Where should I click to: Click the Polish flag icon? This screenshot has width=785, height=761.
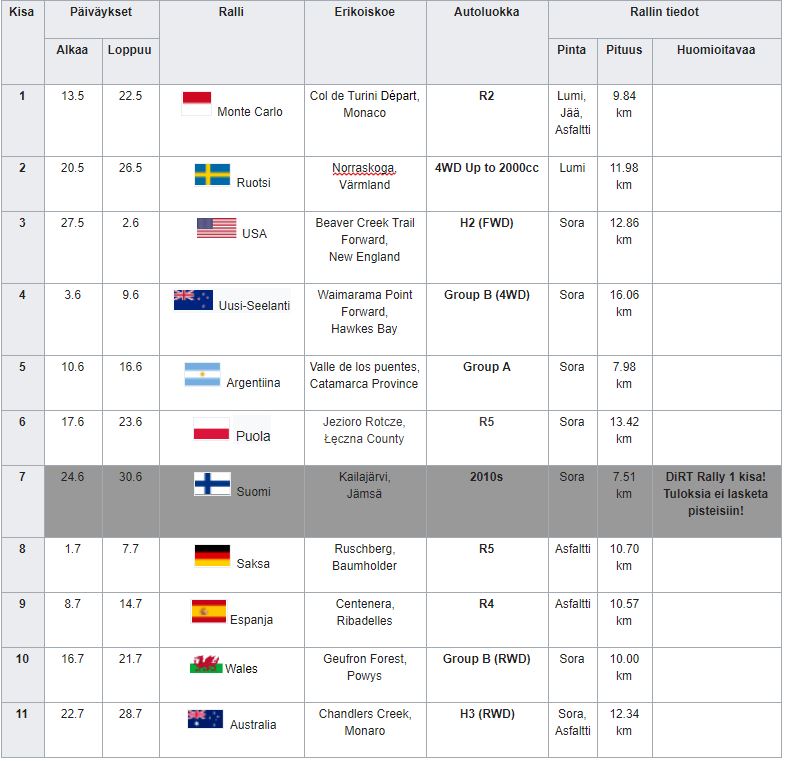[211, 431]
